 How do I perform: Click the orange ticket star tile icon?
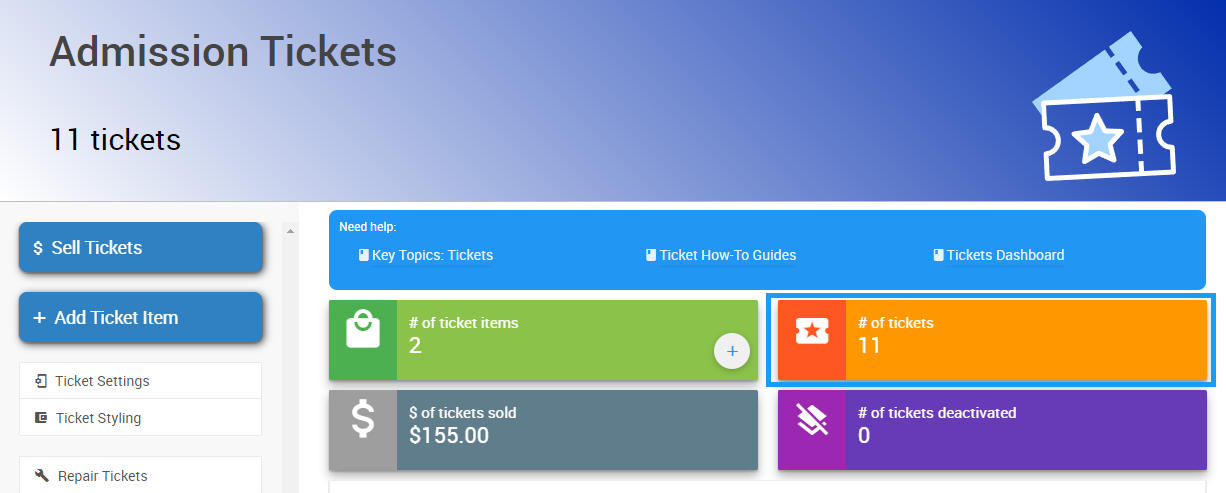coord(811,328)
